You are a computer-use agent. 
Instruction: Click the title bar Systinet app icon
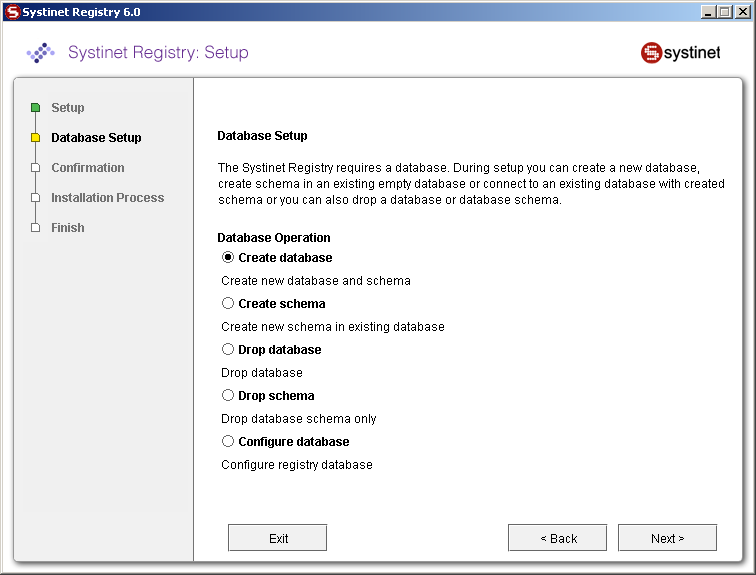pyautogui.click(x=13, y=12)
